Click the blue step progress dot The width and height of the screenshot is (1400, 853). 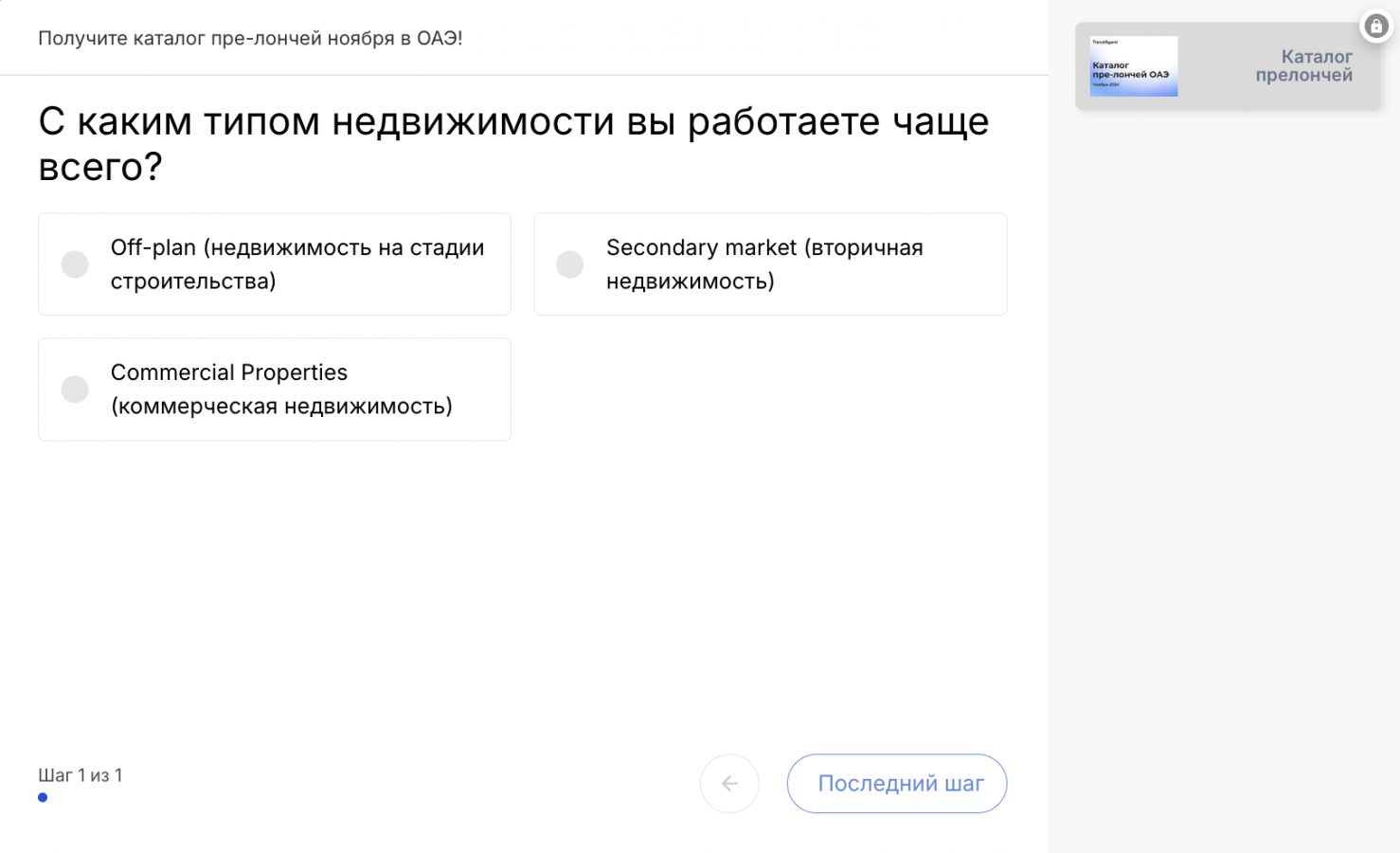[43, 798]
